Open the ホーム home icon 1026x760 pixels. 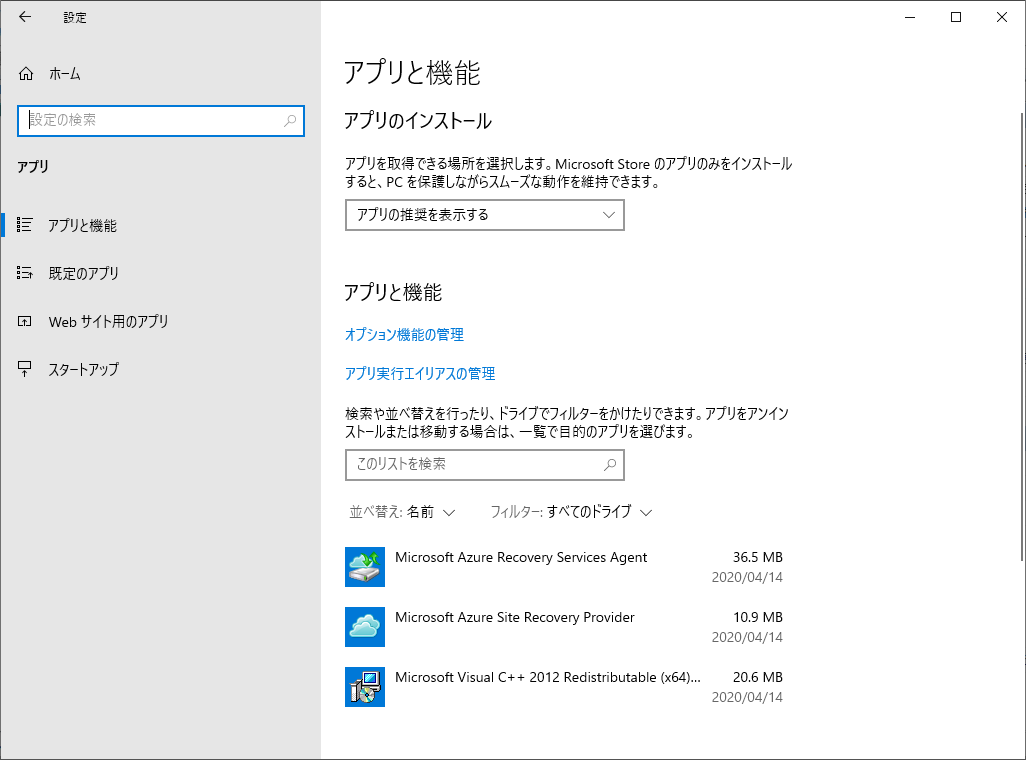(x=26, y=73)
